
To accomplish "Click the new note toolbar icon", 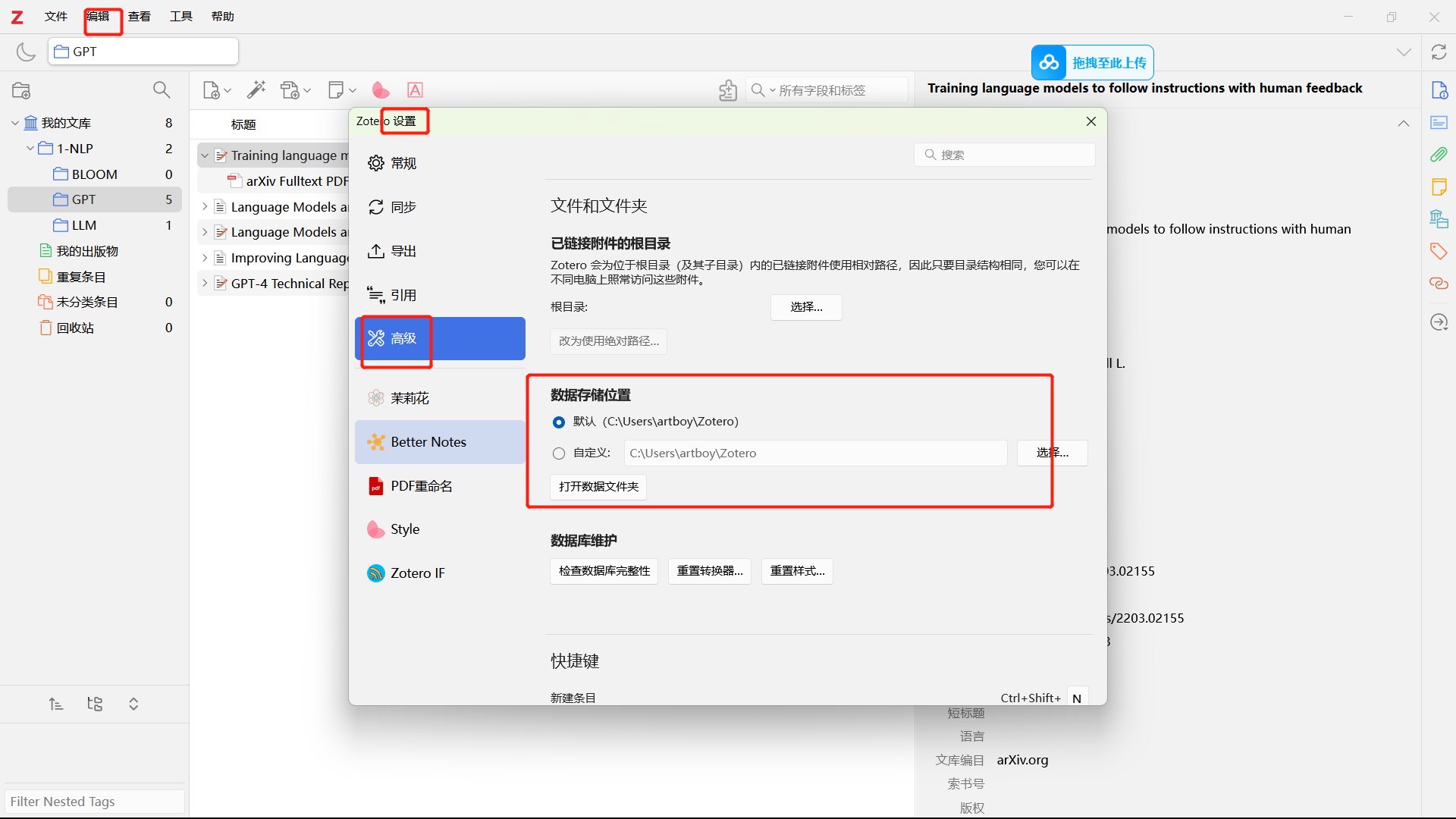I will point(336,89).
